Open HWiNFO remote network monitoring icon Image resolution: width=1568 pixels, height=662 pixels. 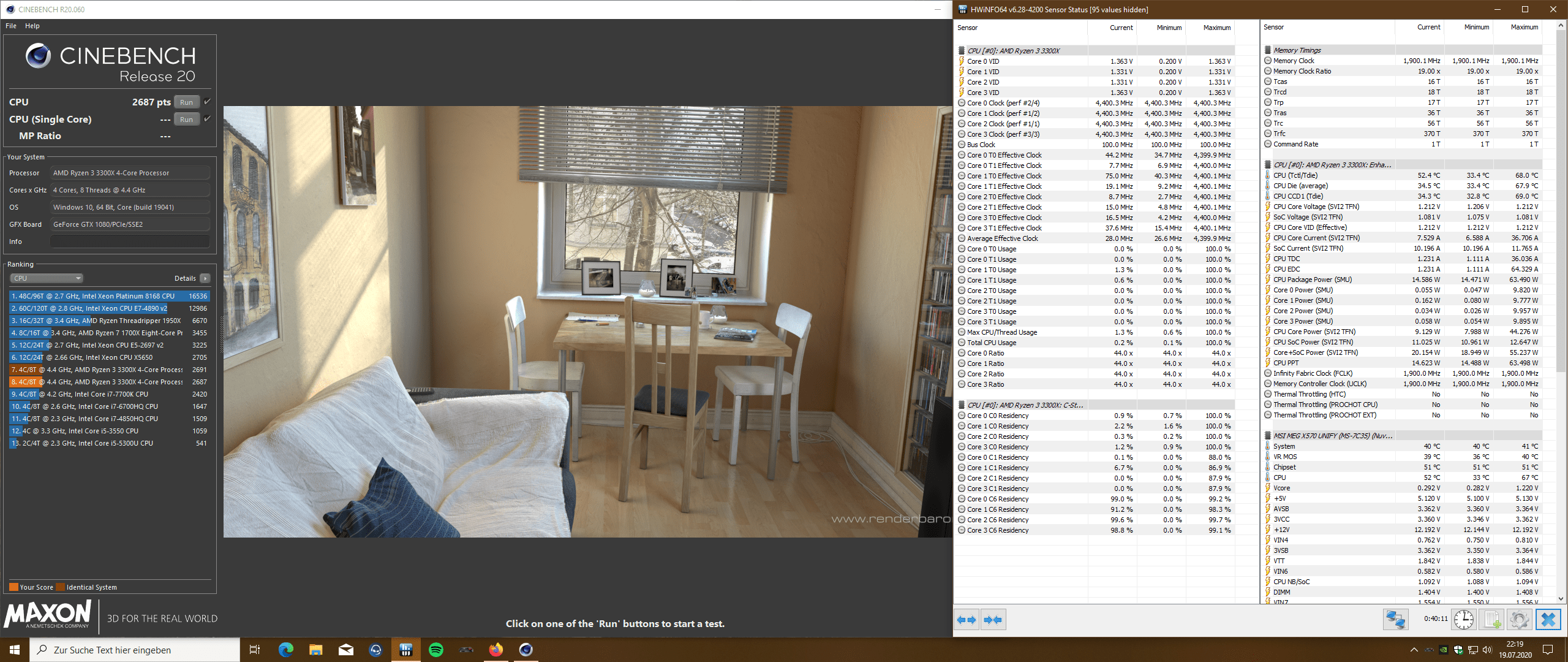1395,620
